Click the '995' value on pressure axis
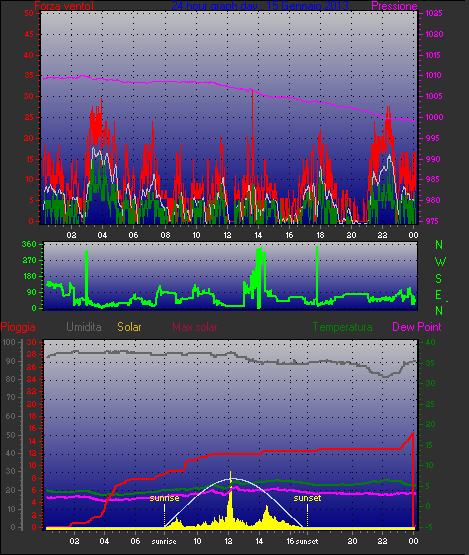The height and width of the screenshot is (555, 469). 433,138
